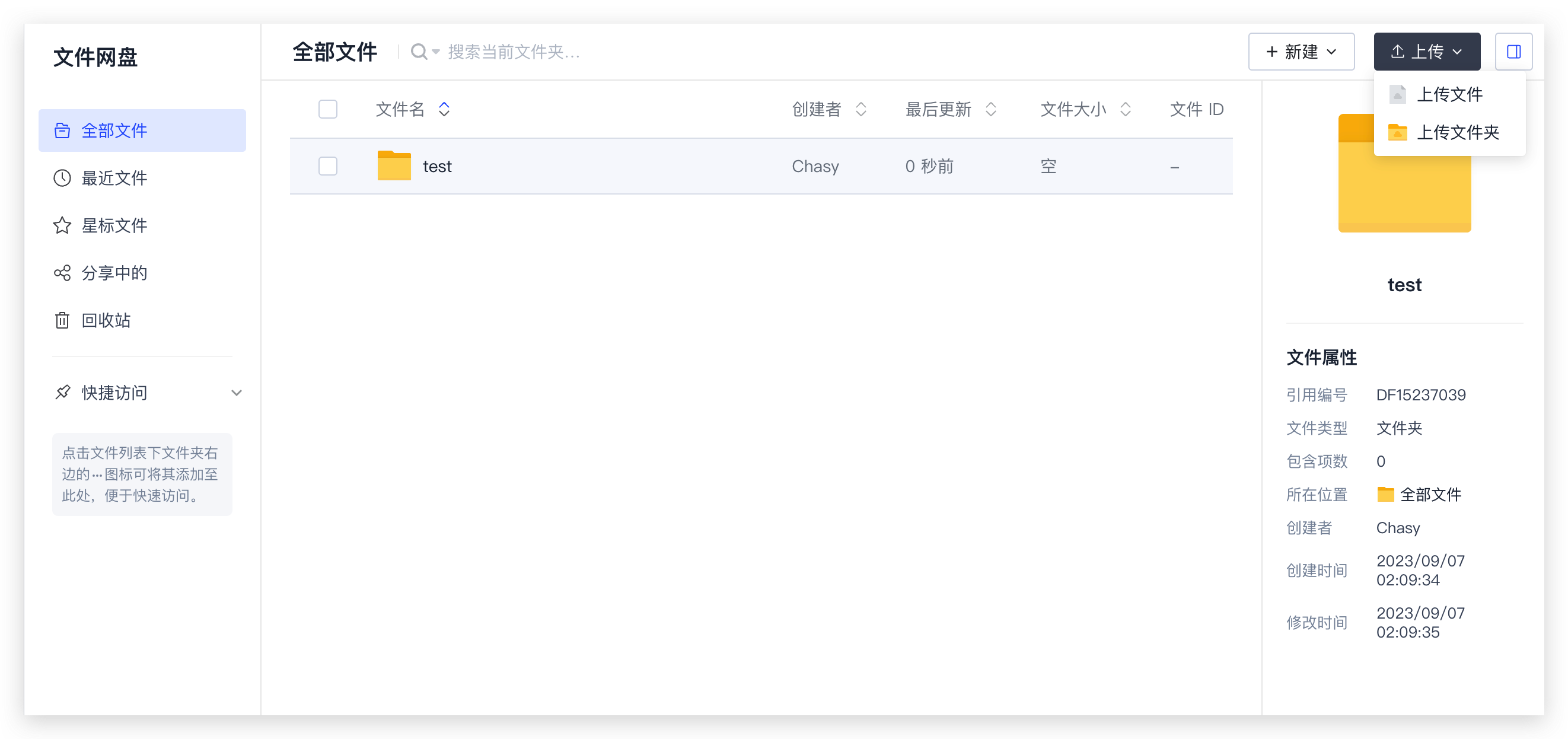Click the small folder icon next to 所在位置
The image size is (1568, 739).
tap(1385, 494)
